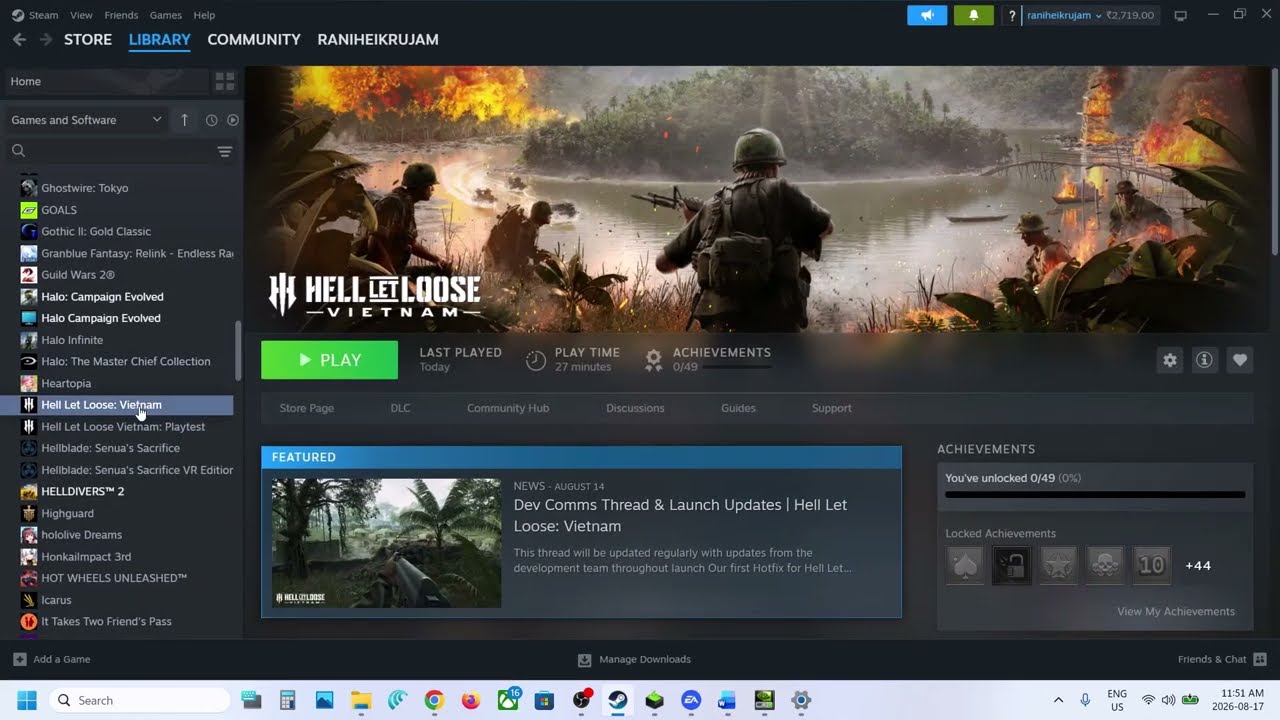This screenshot has height=720, width=1280.
Task: Open the RANIHEIKRUJAM profile tab
Action: click(378, 39)
